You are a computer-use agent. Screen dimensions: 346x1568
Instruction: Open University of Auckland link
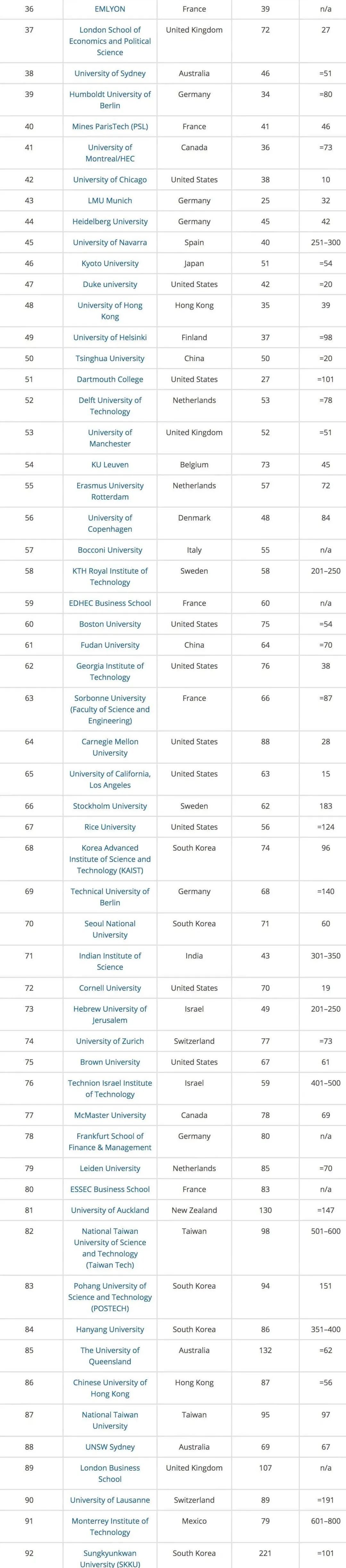coord(110,1210)
